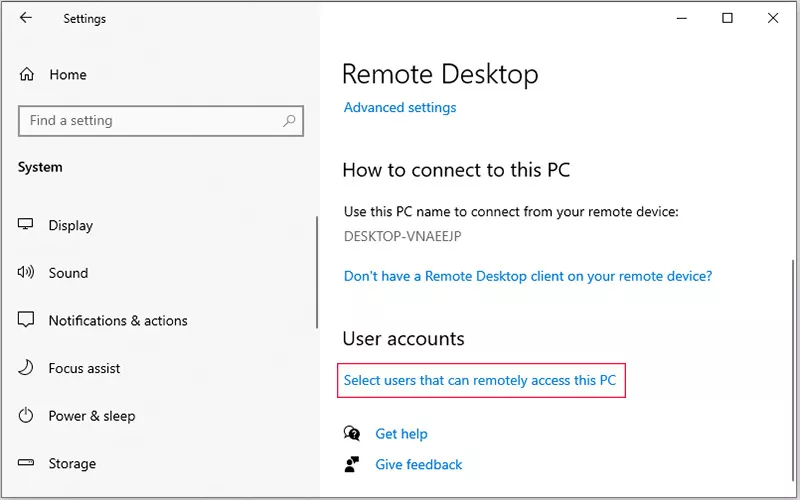Click the System section heading
This screenshot has height=500, width=800.
40,167
